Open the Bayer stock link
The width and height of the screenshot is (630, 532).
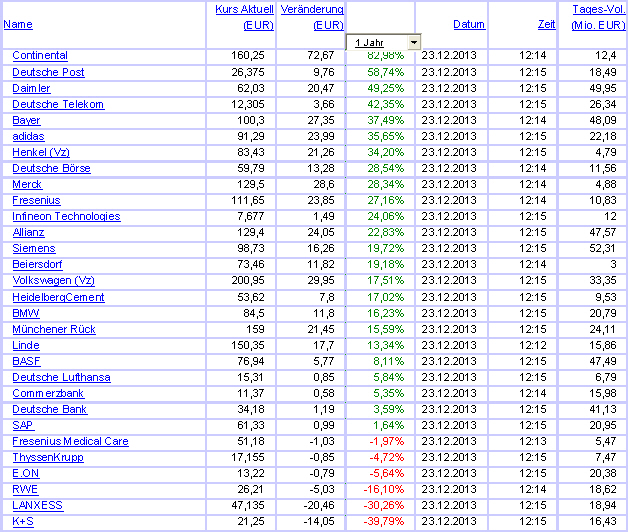tap(26, 121)
